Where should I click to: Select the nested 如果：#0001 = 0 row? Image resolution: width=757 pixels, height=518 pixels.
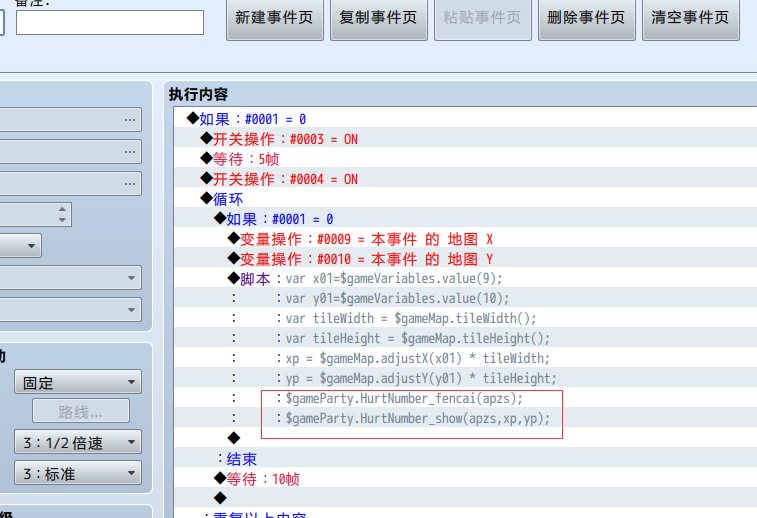point(465,218)
